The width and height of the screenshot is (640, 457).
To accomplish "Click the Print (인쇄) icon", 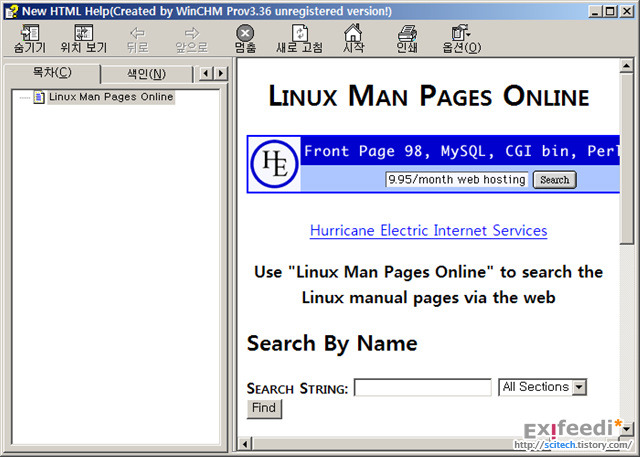I will (407, 33).
